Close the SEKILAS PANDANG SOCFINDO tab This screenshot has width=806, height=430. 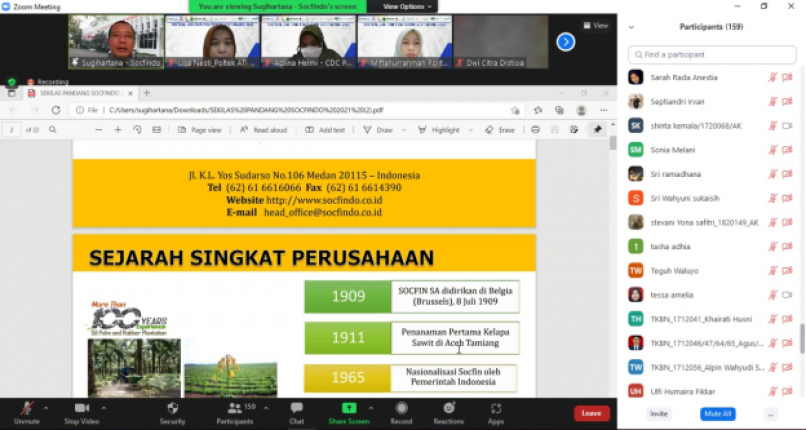pyautogui.click(x=130, y=94)
